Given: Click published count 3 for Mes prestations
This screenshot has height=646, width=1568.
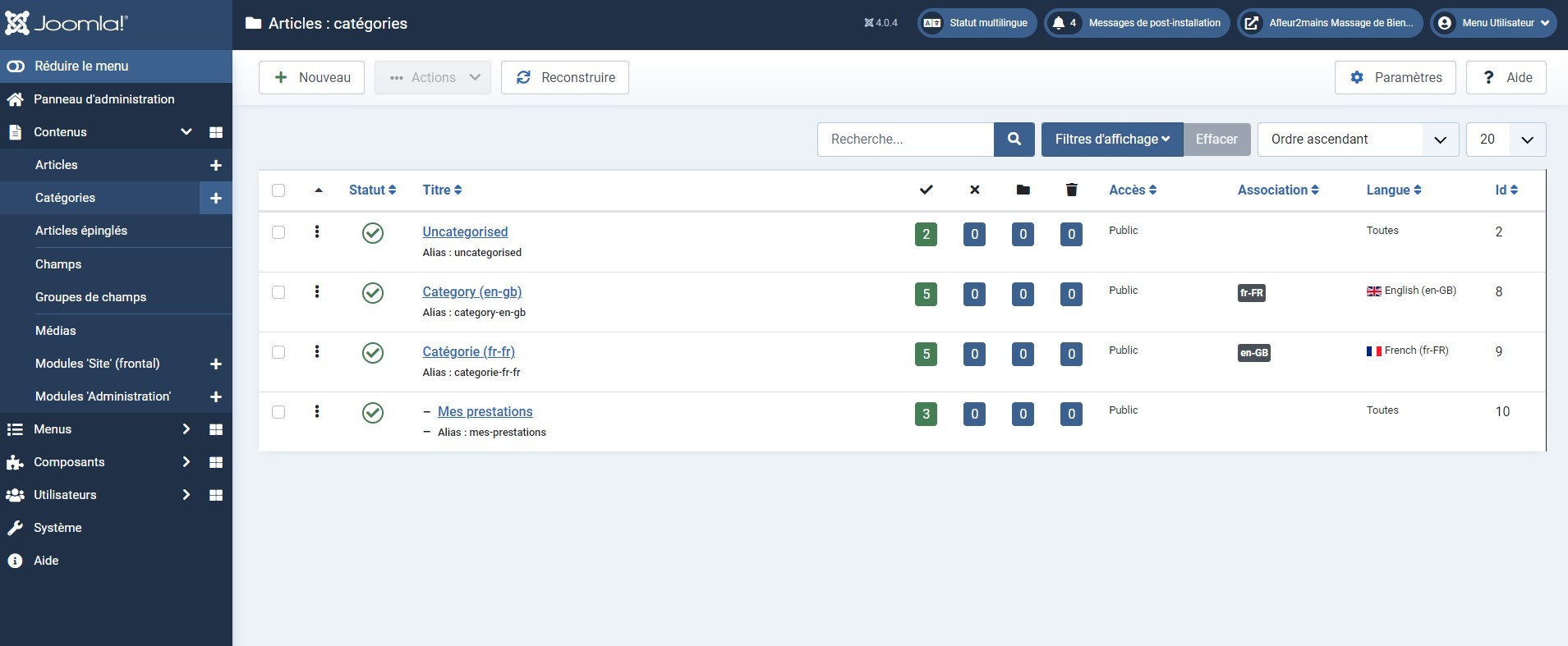Looking at the screenshot, I should tap(927, 415).
